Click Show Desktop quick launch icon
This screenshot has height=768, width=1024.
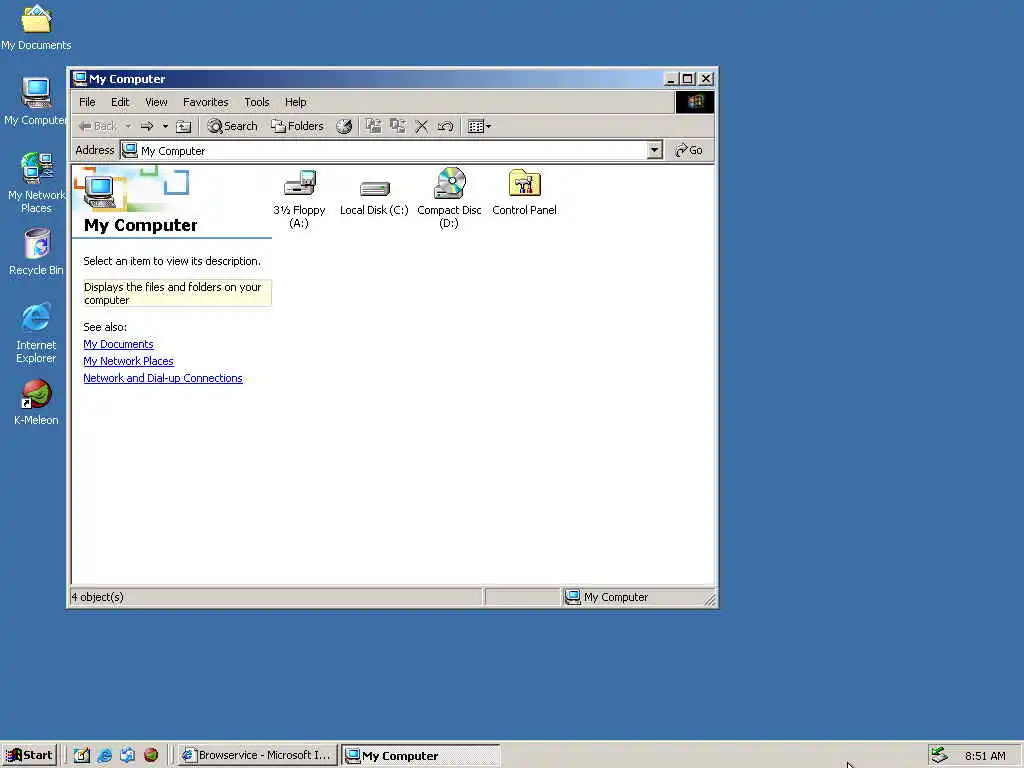(82, 756)
